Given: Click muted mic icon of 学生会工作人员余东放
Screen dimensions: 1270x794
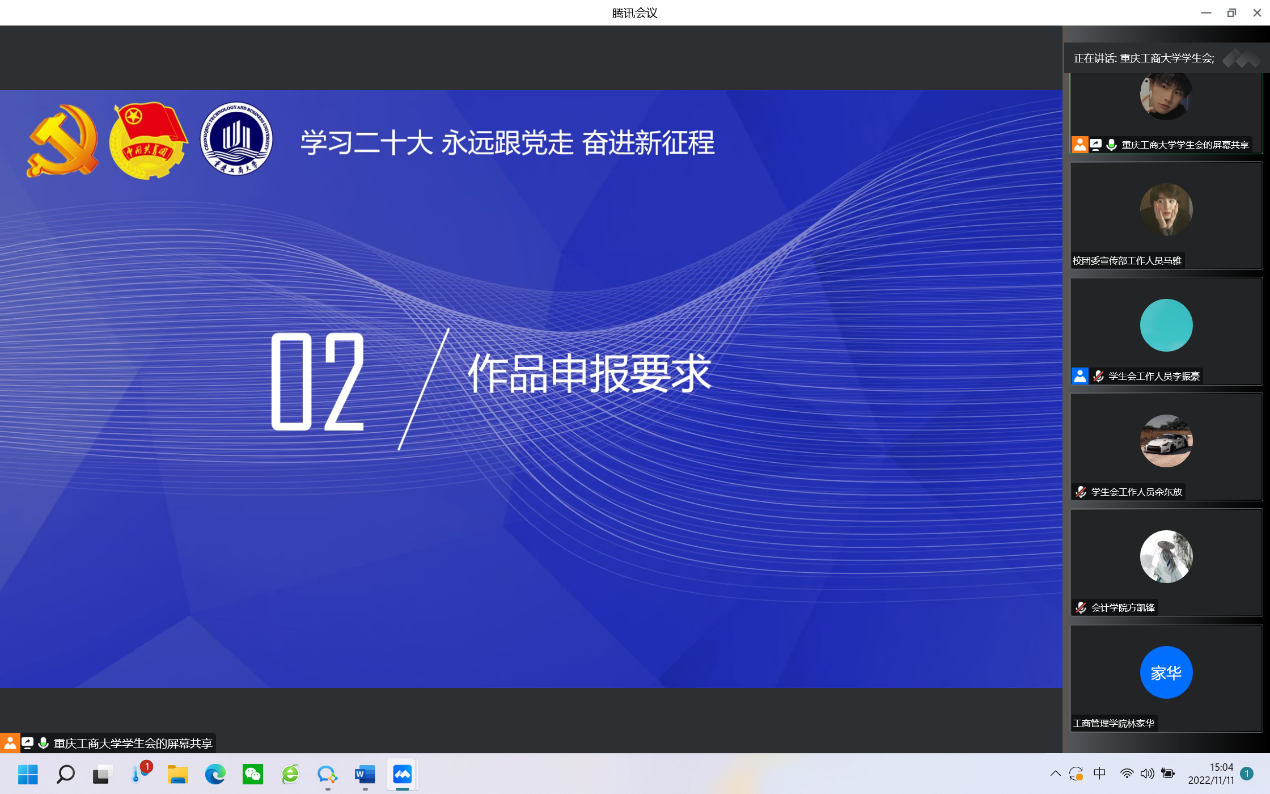Looking at the screenshot, I should point(1081,492).
